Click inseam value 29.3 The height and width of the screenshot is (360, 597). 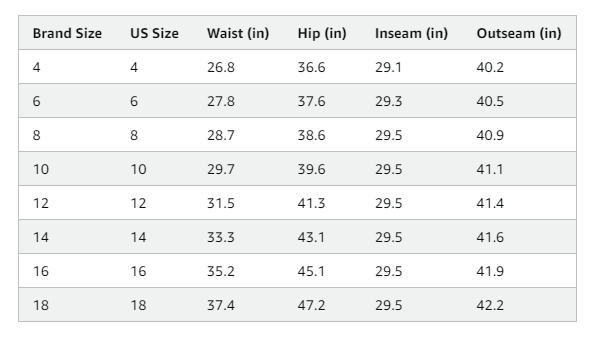tap(388, 101)
